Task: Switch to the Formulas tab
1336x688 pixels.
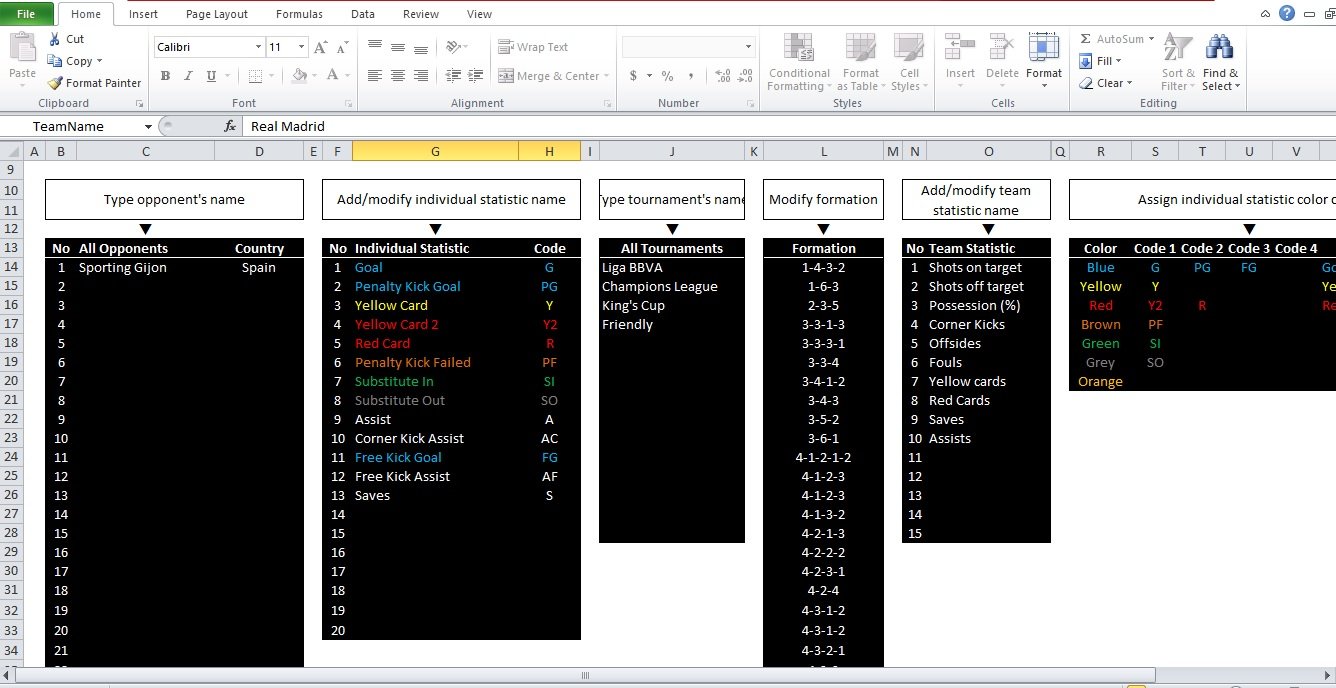Action: (299, 14)
